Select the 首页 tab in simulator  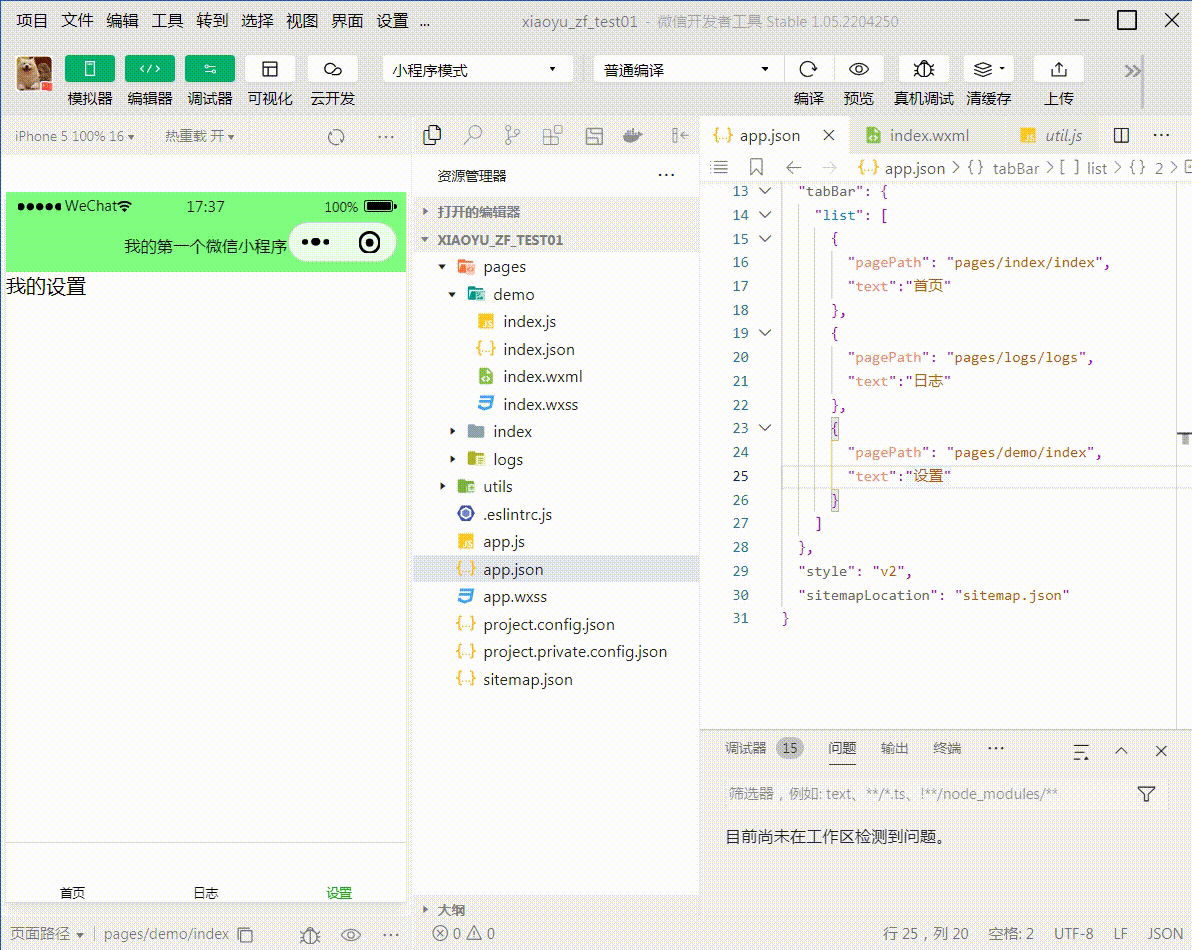click(x=72, y=892)
